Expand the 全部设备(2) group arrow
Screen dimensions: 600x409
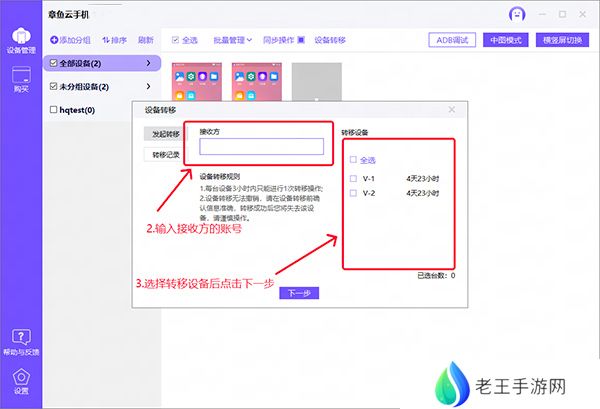click(x=148, y=63)
